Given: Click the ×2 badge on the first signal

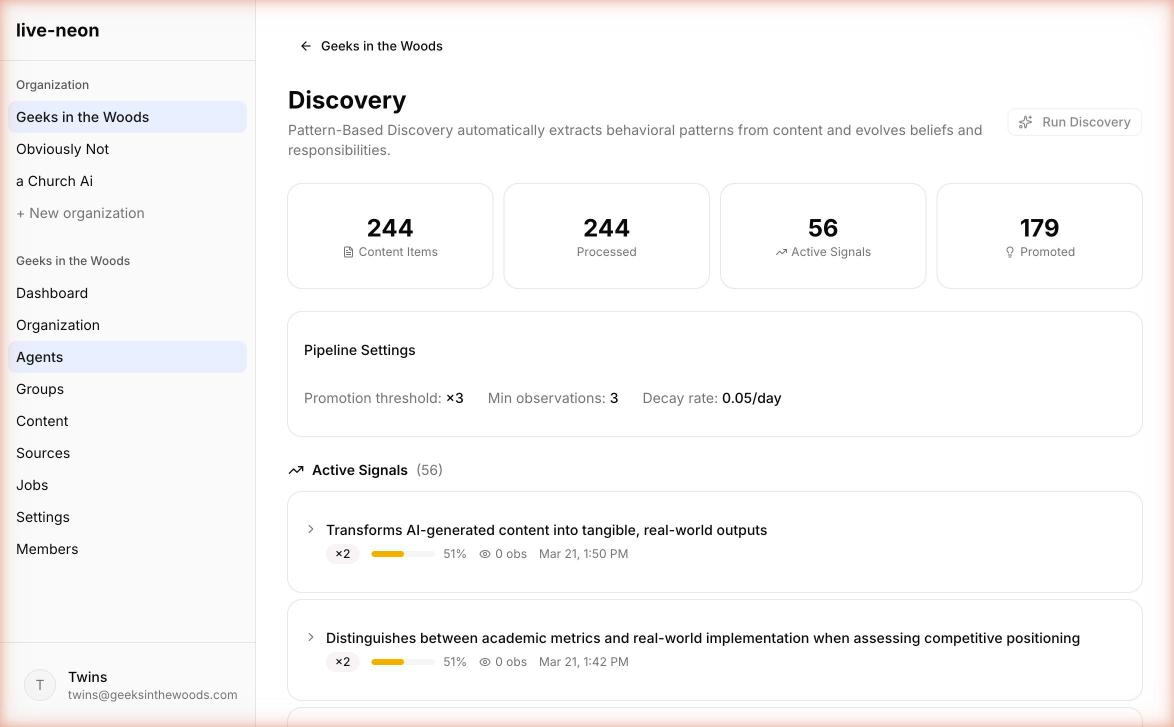Looking at the screenshot, I should click(x=343, y=554).
